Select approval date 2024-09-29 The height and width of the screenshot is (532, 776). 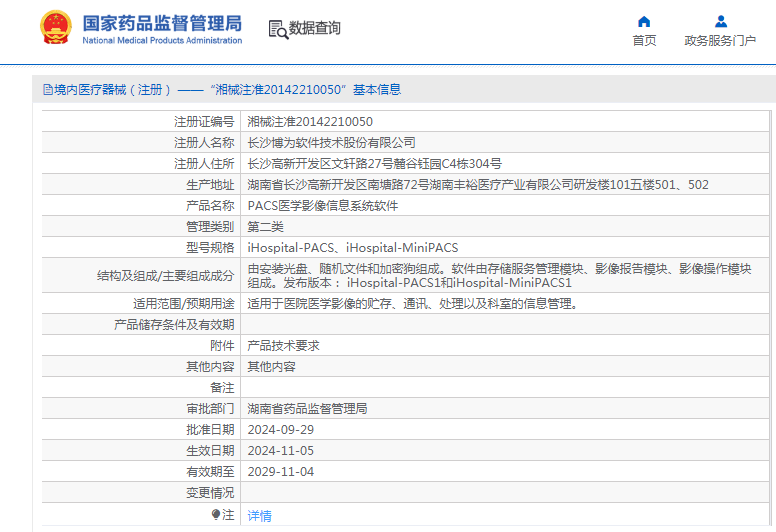tap(281, 430)
